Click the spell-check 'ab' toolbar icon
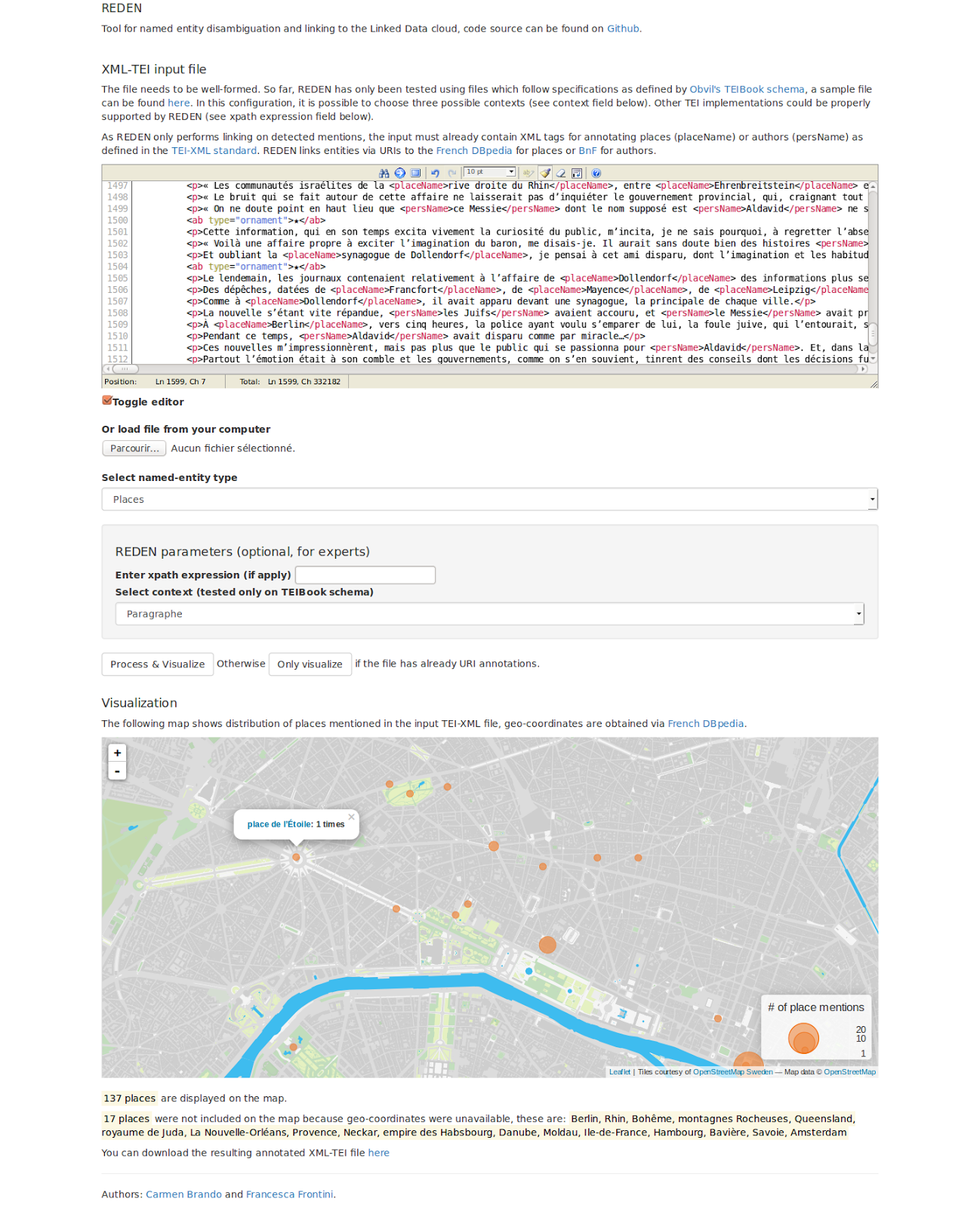 pos(529,173)
